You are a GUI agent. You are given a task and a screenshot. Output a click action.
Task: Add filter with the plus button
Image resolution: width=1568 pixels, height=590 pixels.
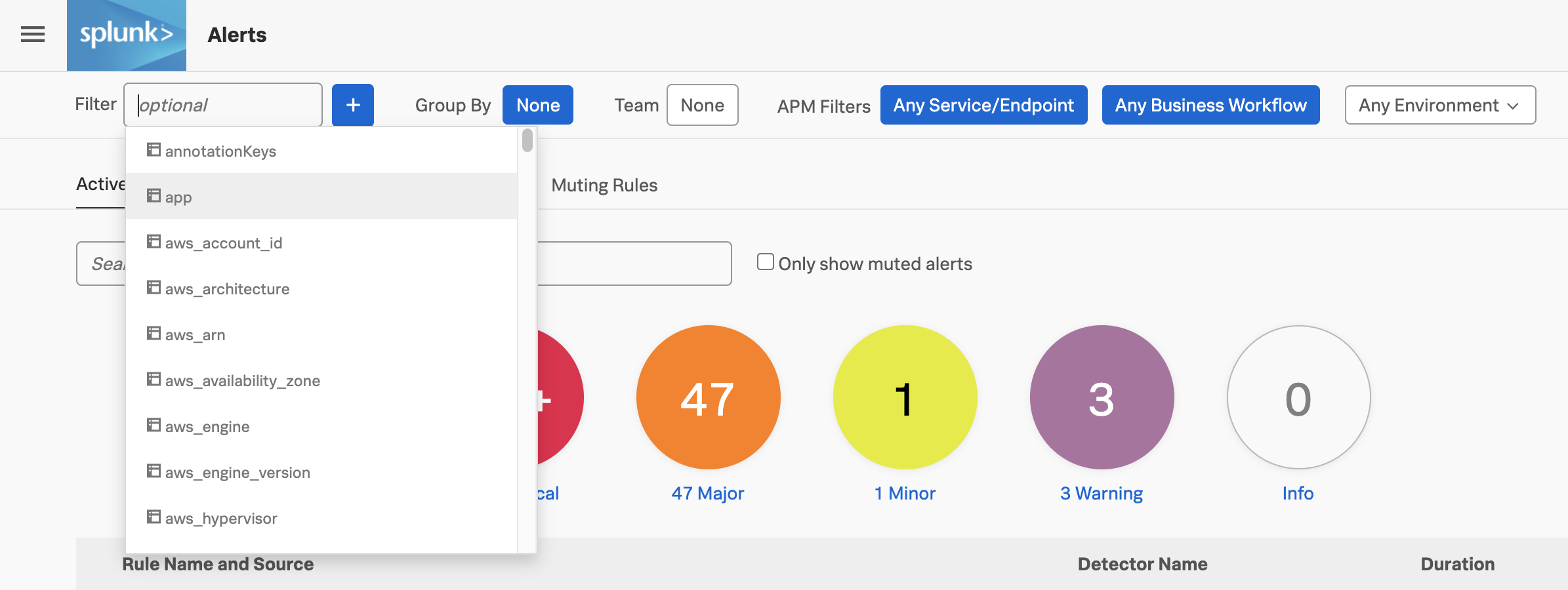[x=353, y=105]
